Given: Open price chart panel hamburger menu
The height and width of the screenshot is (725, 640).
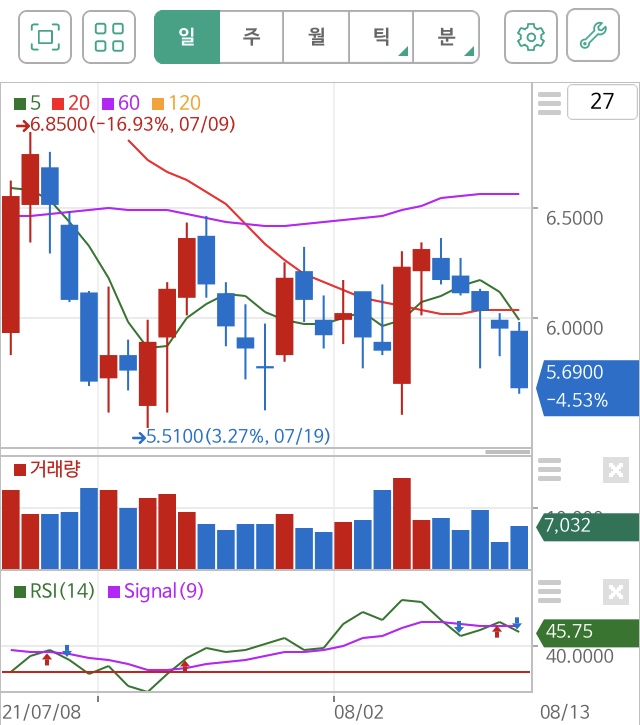Looking at the screenshot, I should click(549, 104).
